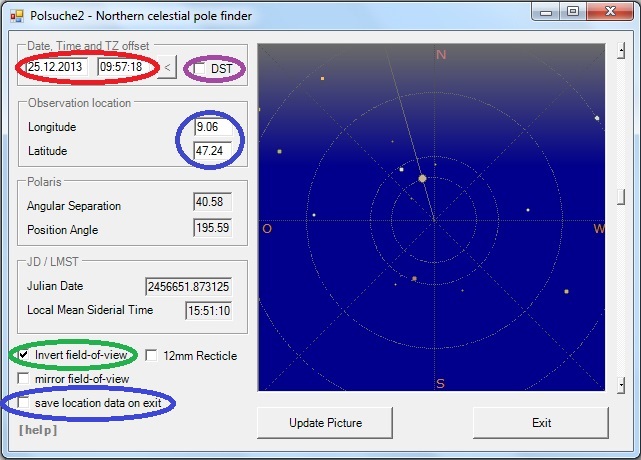
Task: Close the Polsuche2 window
Action: [610, 11]
